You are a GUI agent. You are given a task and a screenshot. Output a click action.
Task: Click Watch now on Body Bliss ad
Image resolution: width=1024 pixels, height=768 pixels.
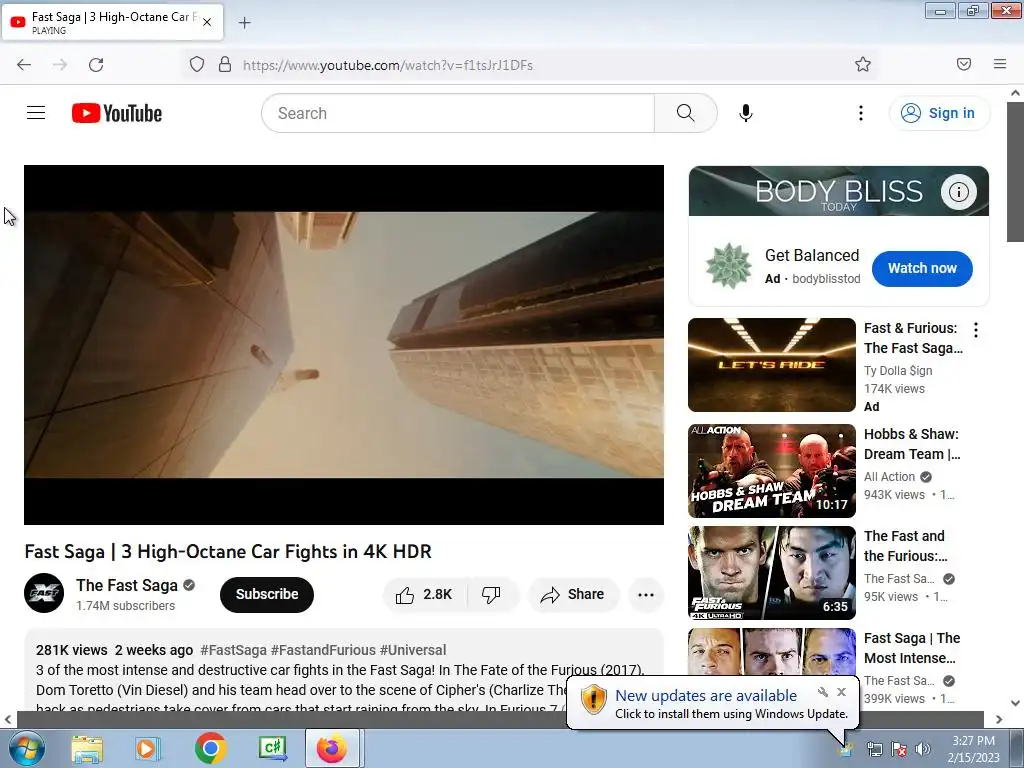pos(921,268)
